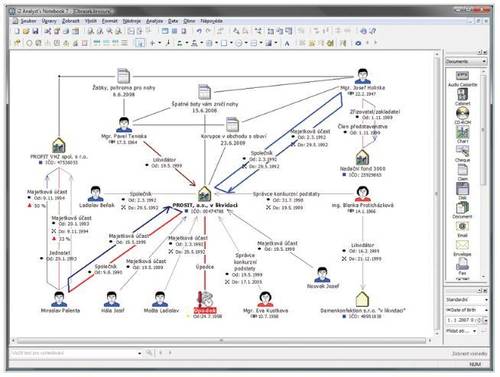Open the Soubor menu
500x377 pixels.
click(28, 21)
